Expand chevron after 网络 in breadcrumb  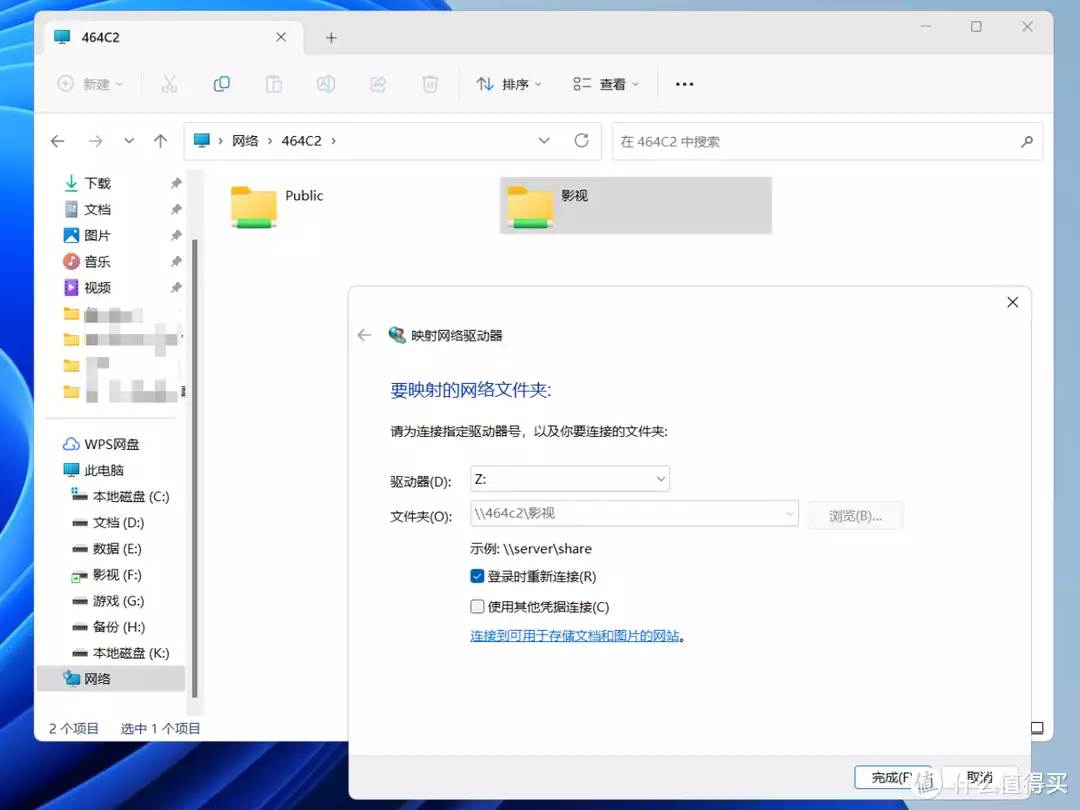click(x=270, y=141)
